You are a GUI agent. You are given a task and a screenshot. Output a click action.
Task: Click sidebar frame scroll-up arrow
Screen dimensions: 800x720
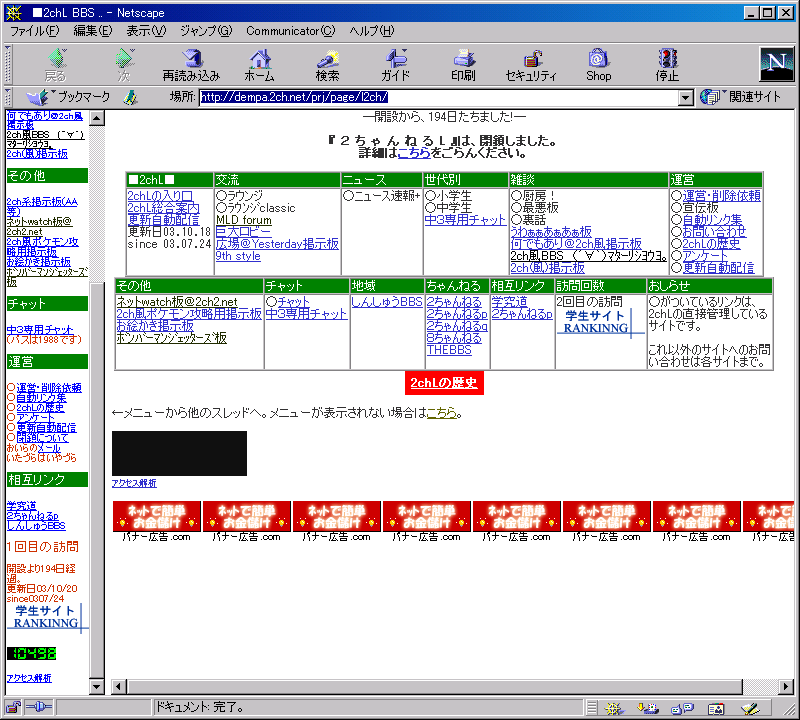point(96,119)
